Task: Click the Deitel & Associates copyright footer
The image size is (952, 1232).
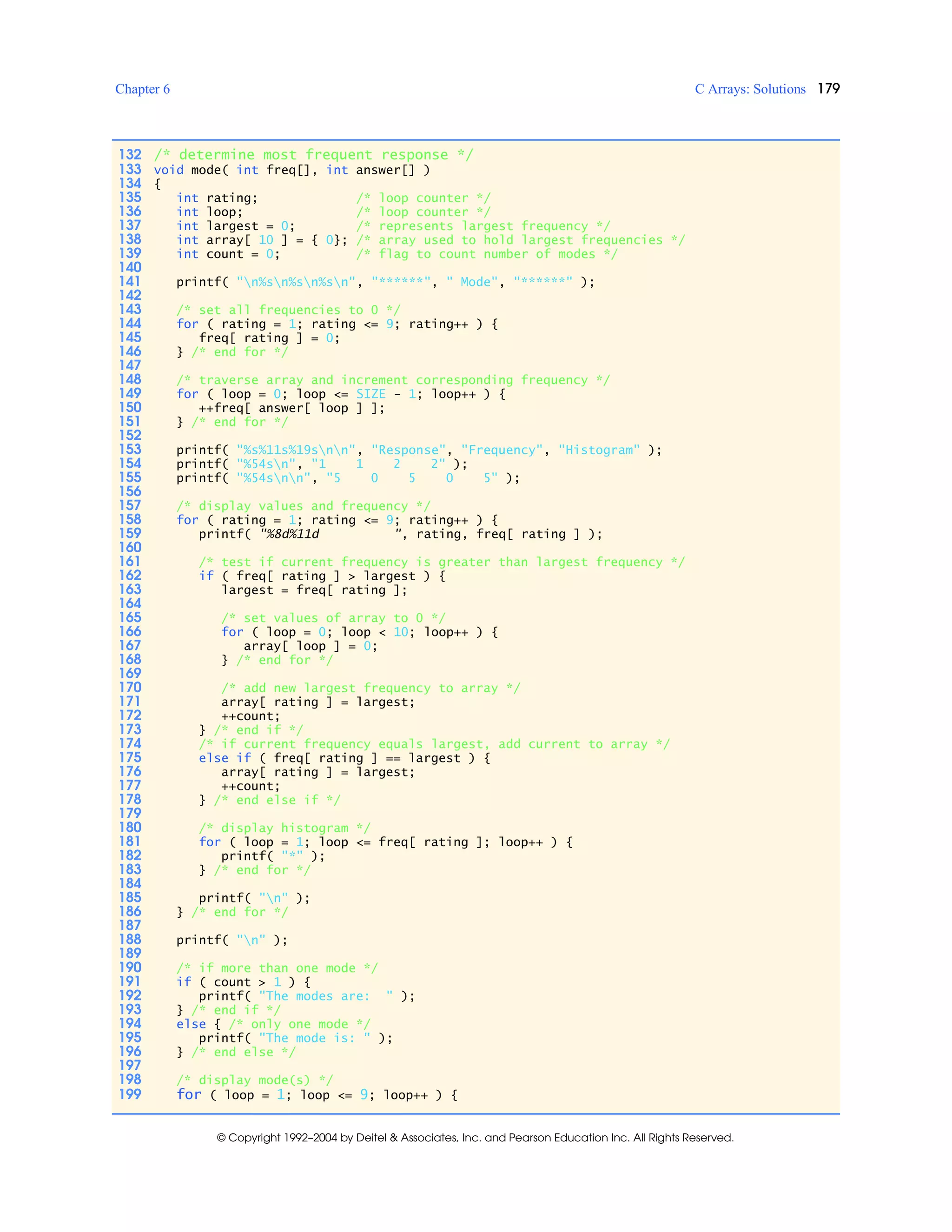Action: click(x=475, y=1138)
